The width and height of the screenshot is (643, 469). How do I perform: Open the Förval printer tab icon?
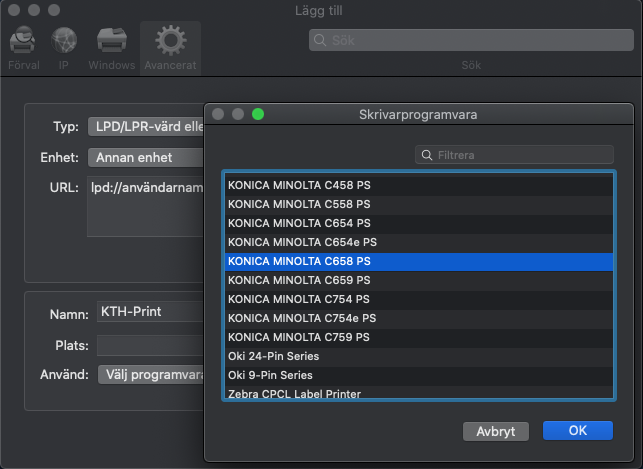[x=22, y=42]
